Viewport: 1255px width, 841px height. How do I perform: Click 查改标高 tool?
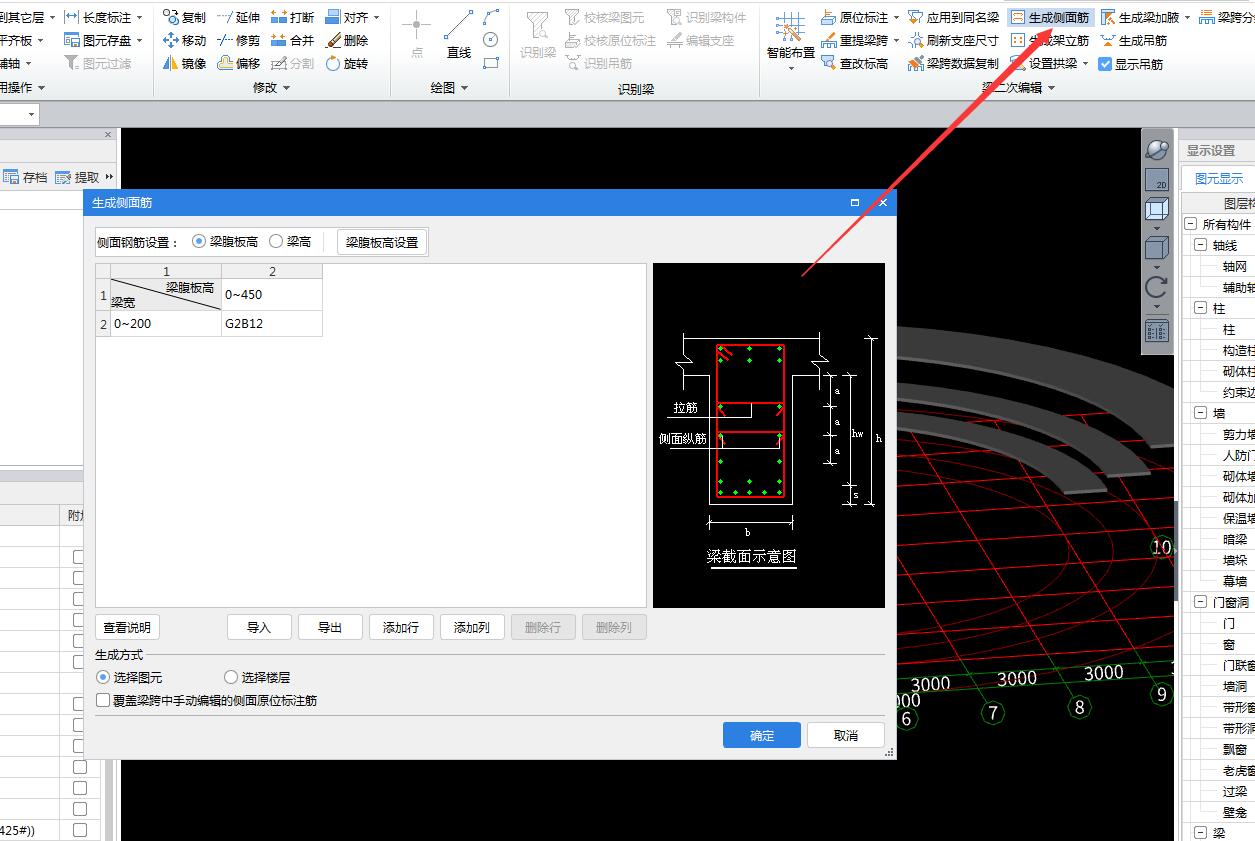(x=854, y=63)
